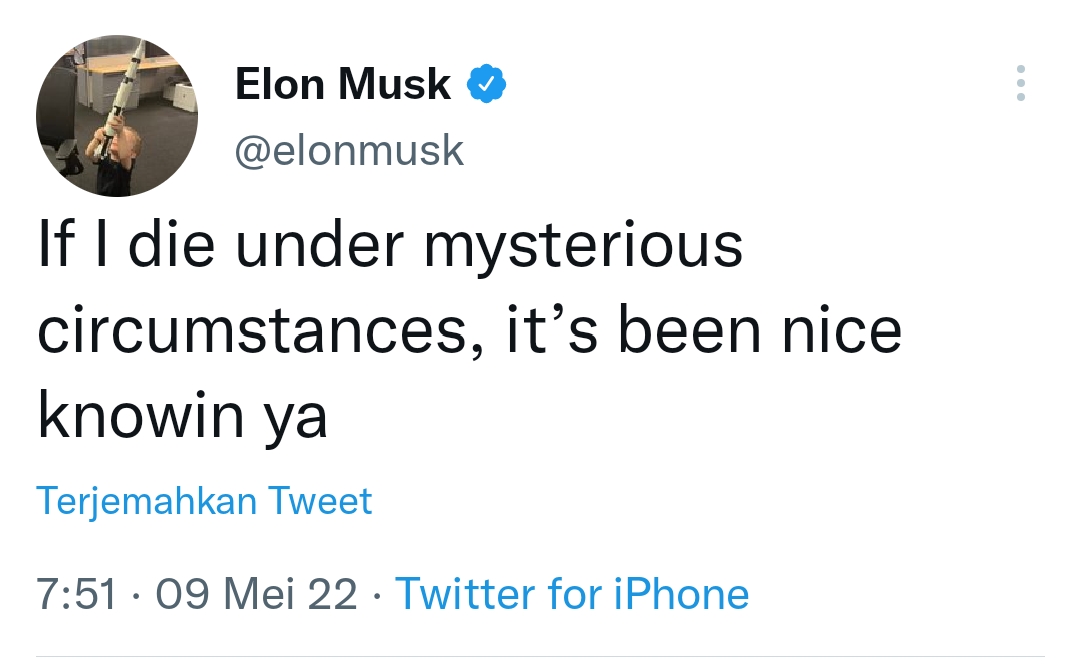Open Elon Musk's profile picture
The image size is (1080, 670).
pyautogui.click(x=117, y=116)
